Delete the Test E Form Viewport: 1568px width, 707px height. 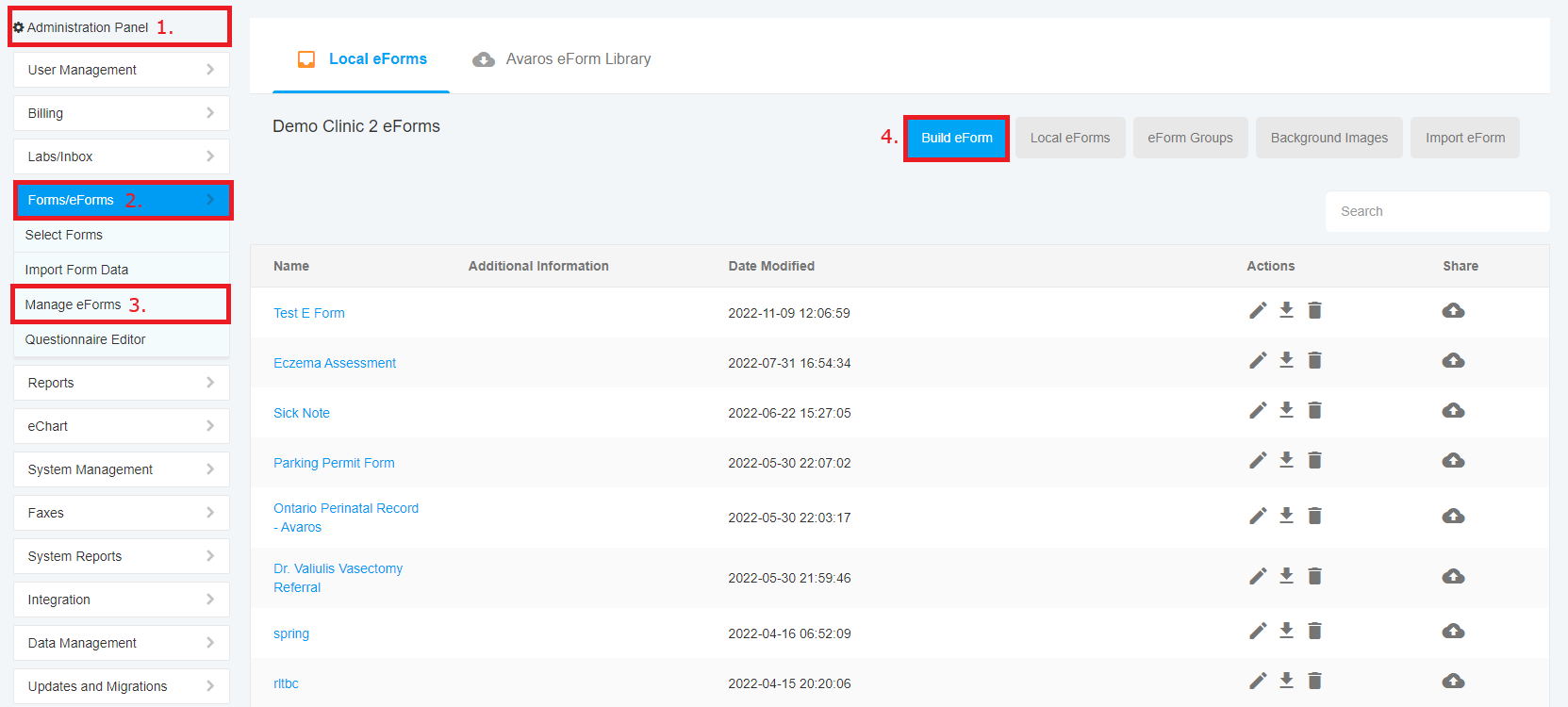pyautogui.click(x=1315, y=310)
